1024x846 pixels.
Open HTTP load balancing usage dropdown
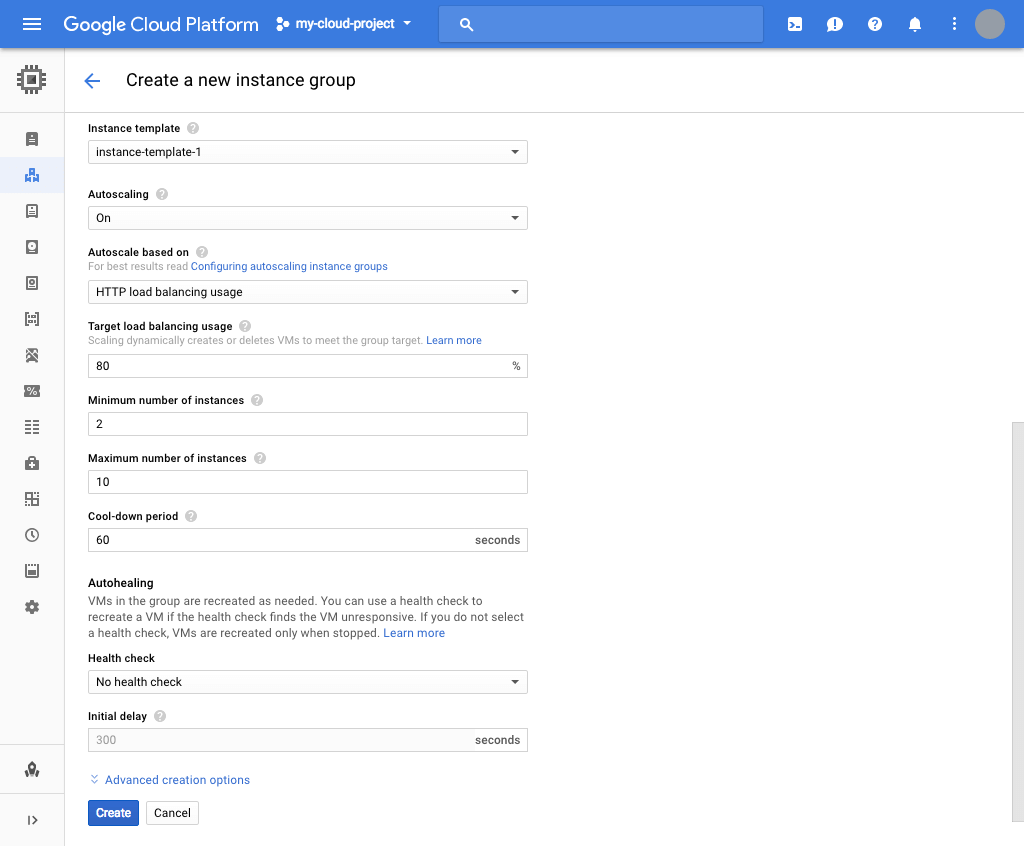point(308,292)
